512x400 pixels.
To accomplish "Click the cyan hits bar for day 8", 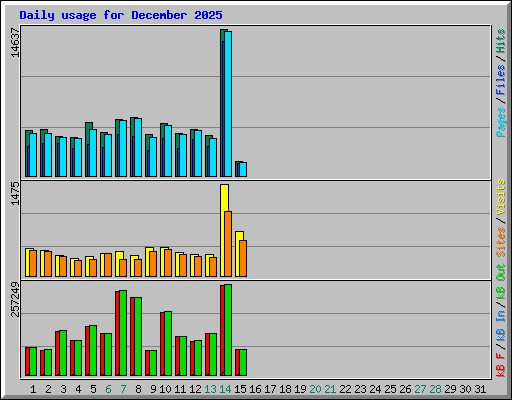I will [138, 147].
